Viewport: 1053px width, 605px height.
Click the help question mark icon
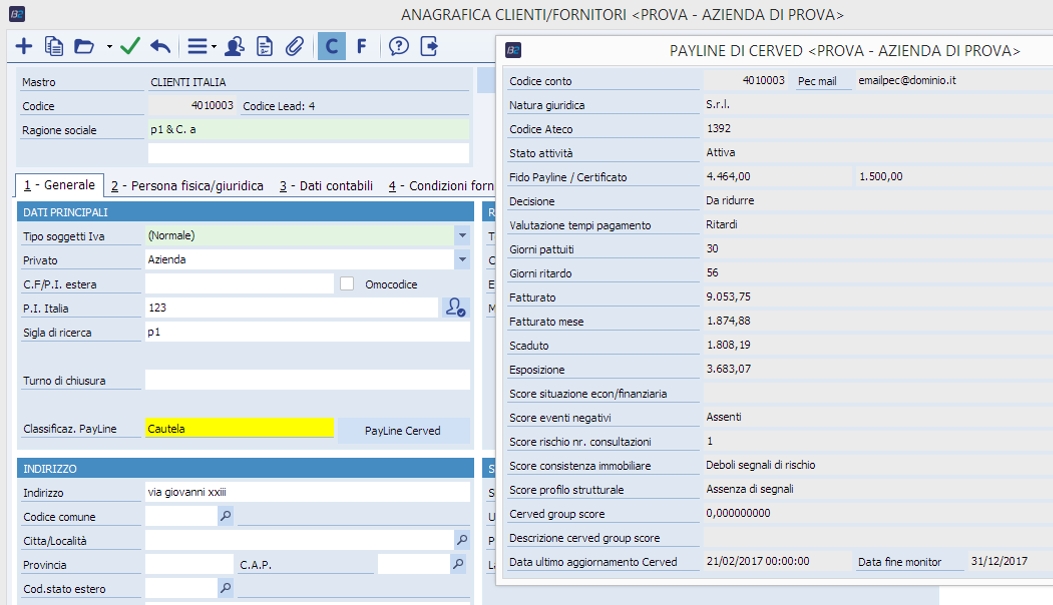coord(399,46)
